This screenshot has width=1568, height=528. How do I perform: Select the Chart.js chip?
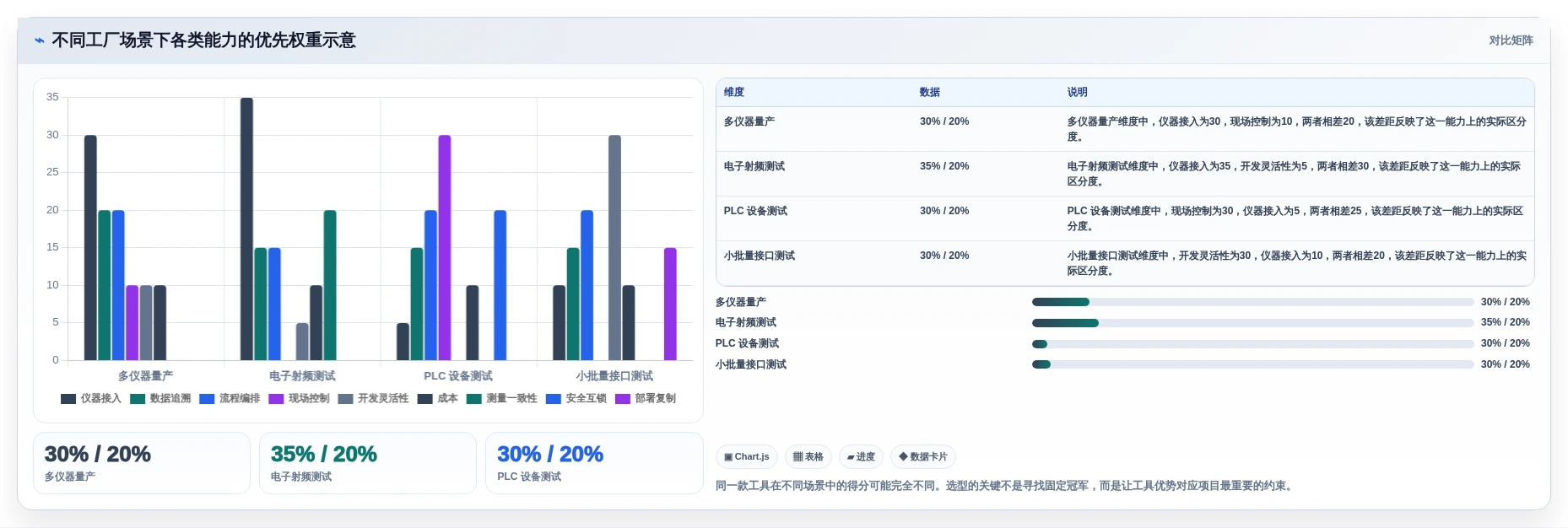click(x=747, y=457)
